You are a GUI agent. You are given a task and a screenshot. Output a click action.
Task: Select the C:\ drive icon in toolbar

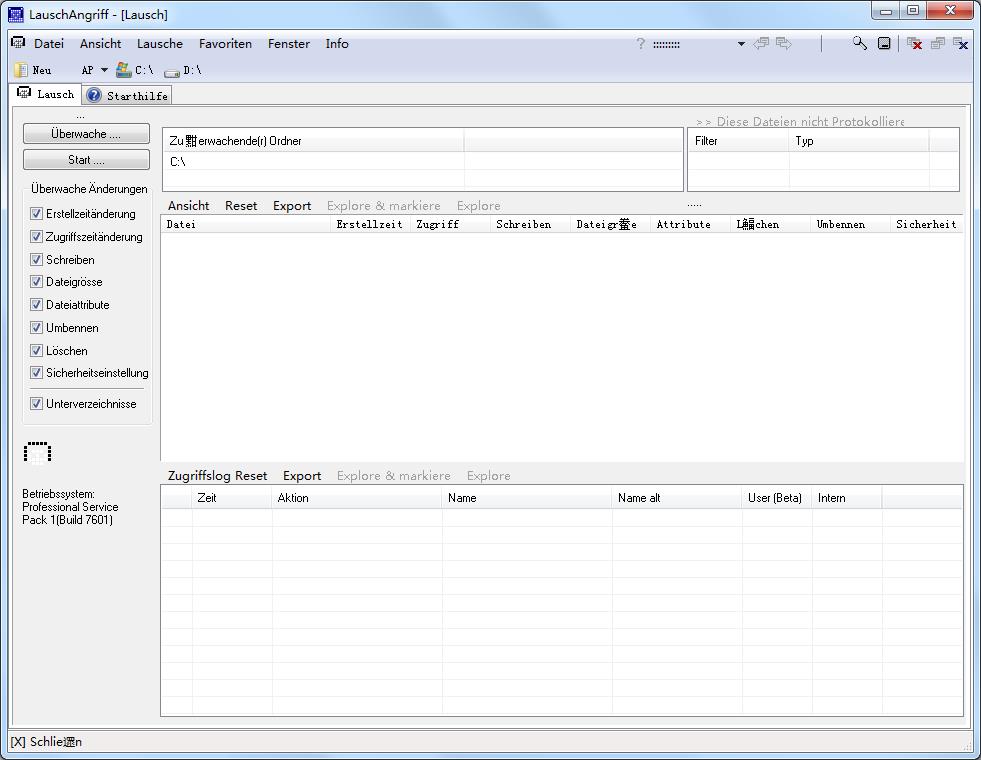coord(124,70)
